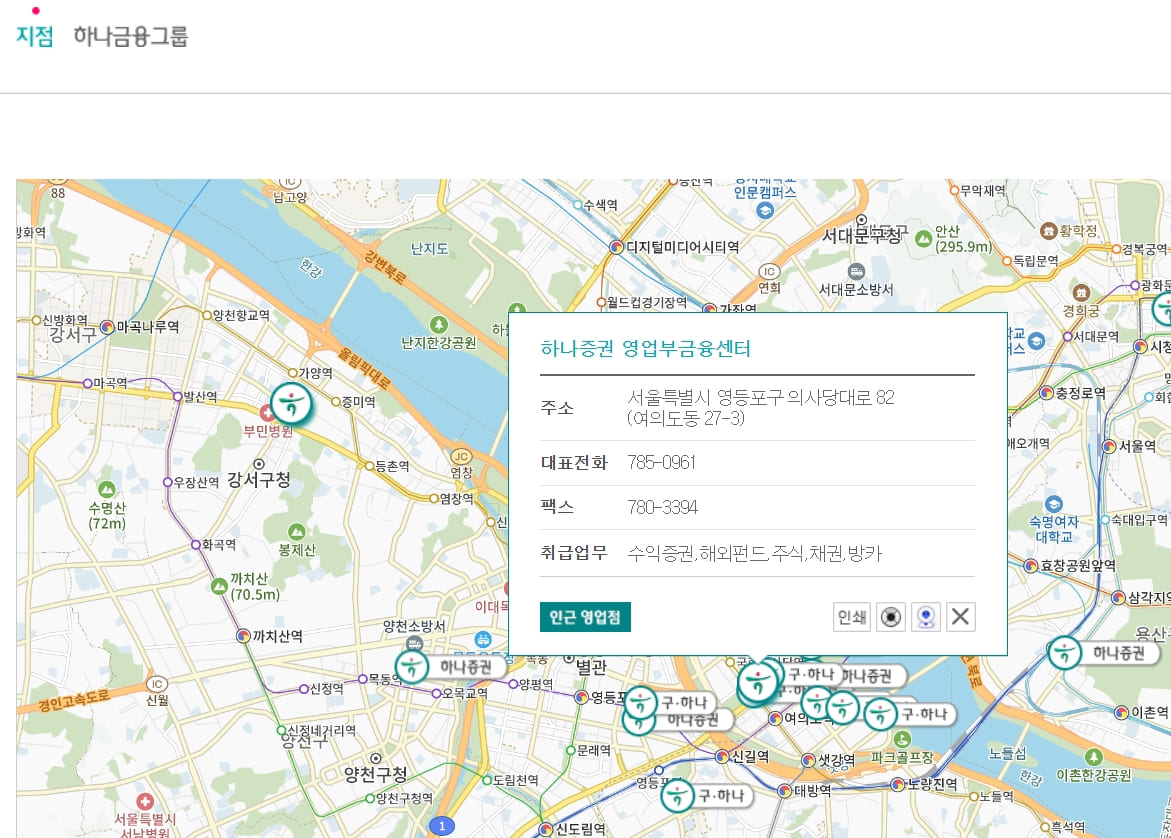Click the 신도림역 station icon
The image size is (1171, 838).
click(x=546, y=829)
